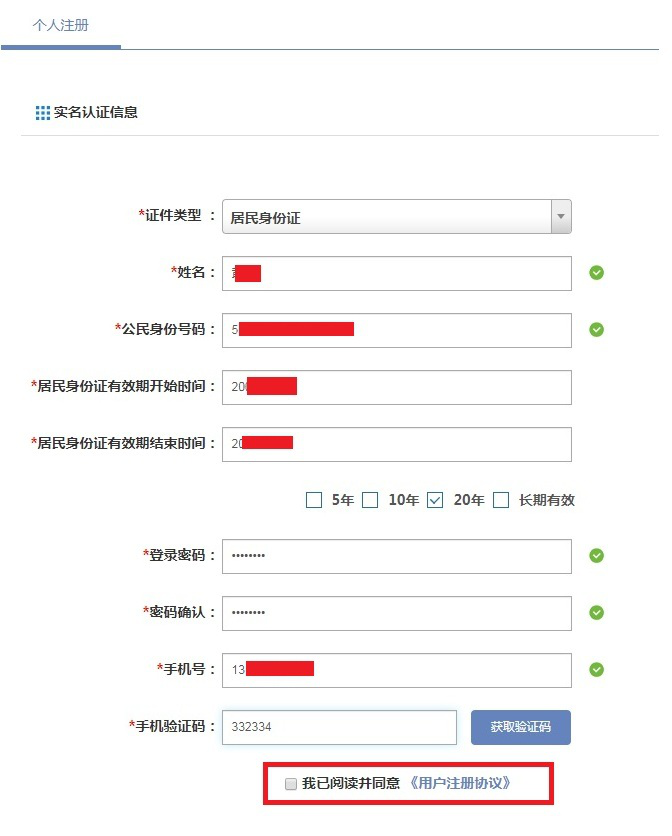Uncheck the 20年 validity checkbox
The height and width of the screenshot is (836, 672).
point(435,500)
